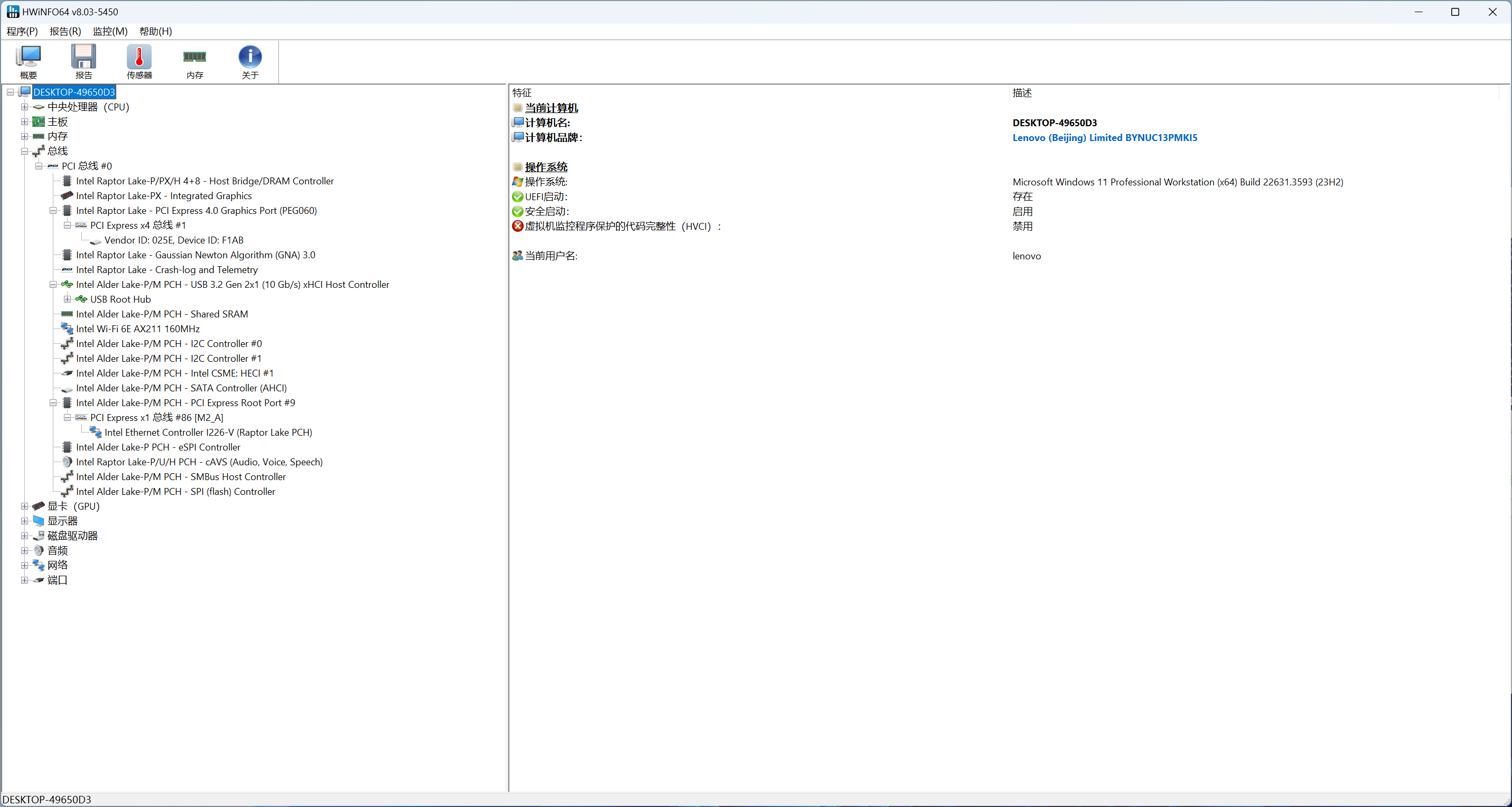The height and width of the screenshot is (807, 1512).
Task: Click the Intel Wi-Fi 6E AX211 network icon
Action: pyautogui.click(x=67, y=329)
